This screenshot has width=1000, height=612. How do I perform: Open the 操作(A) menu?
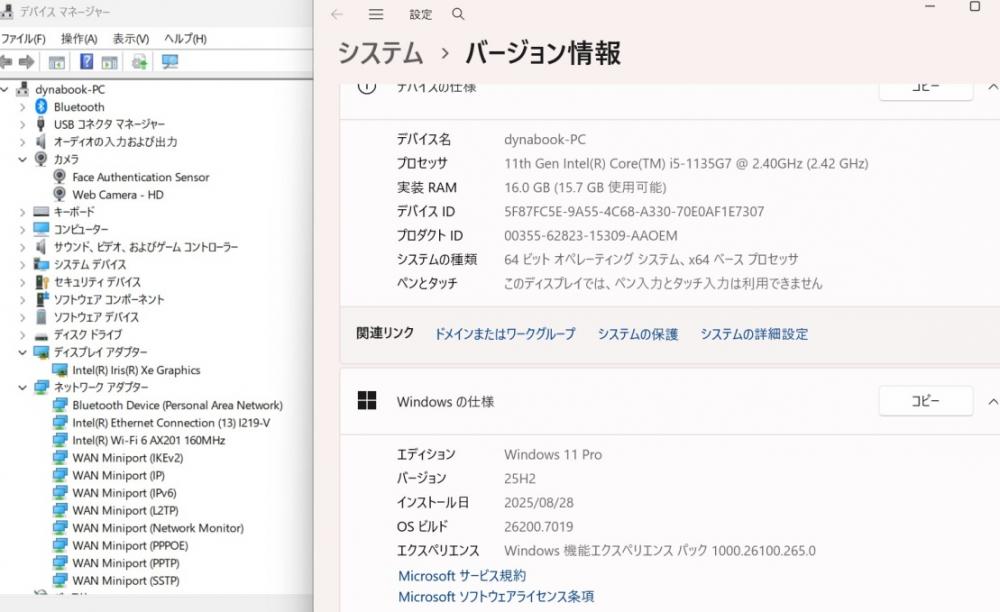pos(79,38)
